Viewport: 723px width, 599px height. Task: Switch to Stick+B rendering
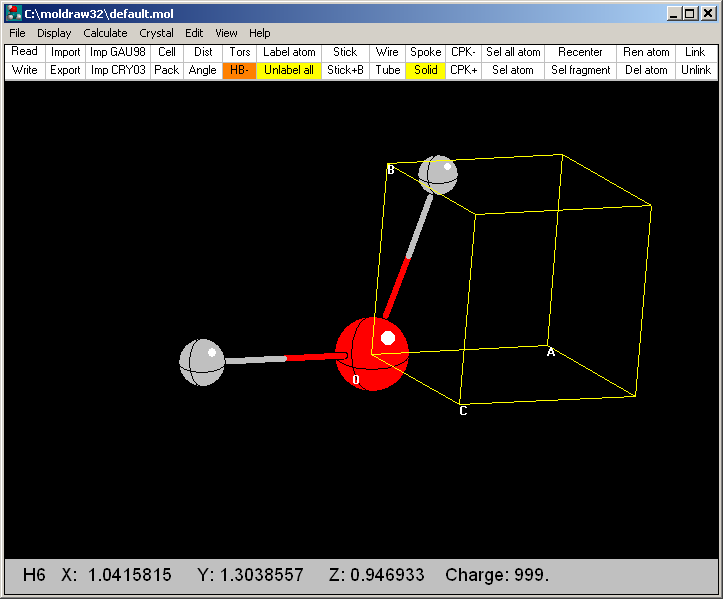345,70
